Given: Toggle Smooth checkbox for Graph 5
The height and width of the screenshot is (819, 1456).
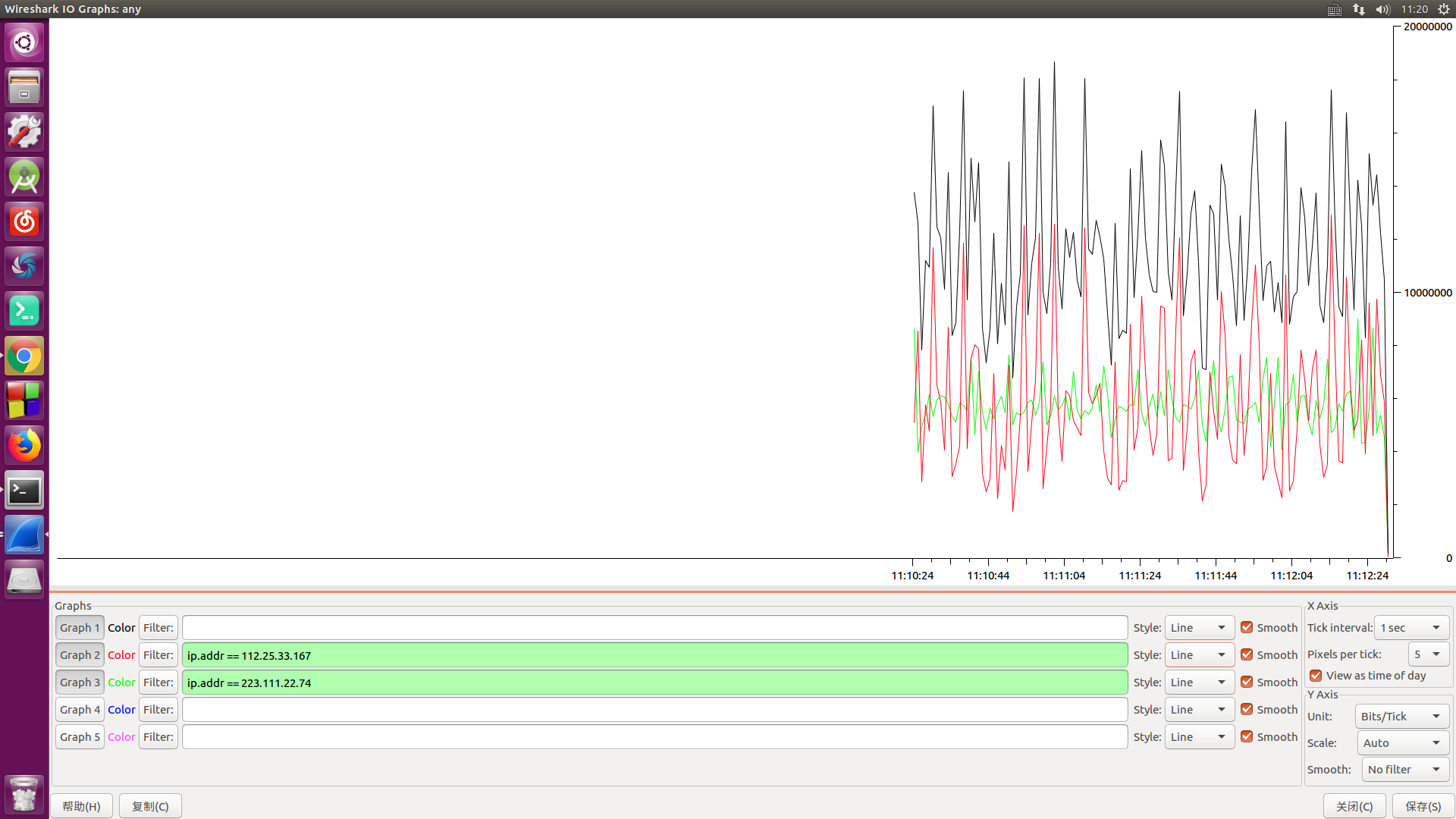Looking at the screenshot, I should 1247,736.
